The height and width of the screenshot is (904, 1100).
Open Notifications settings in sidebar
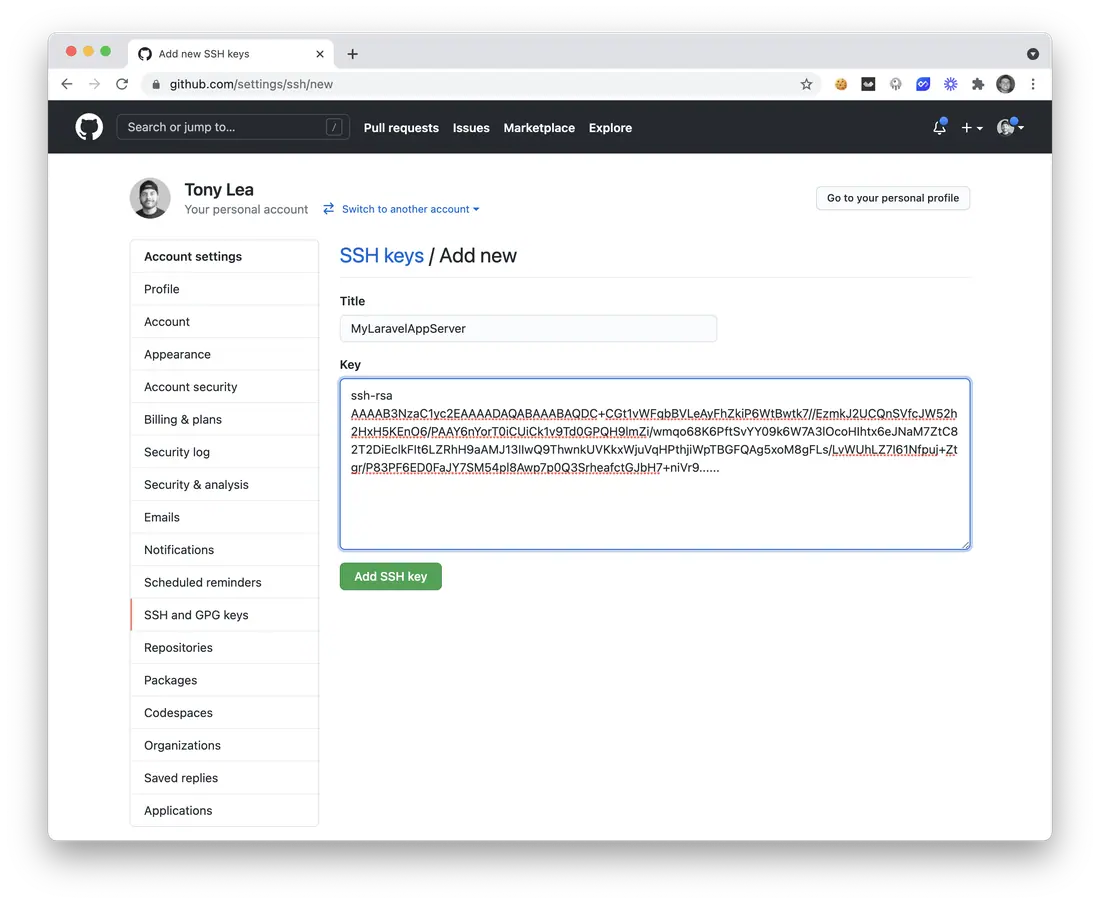pyautogui.click(x=224, y=550)
